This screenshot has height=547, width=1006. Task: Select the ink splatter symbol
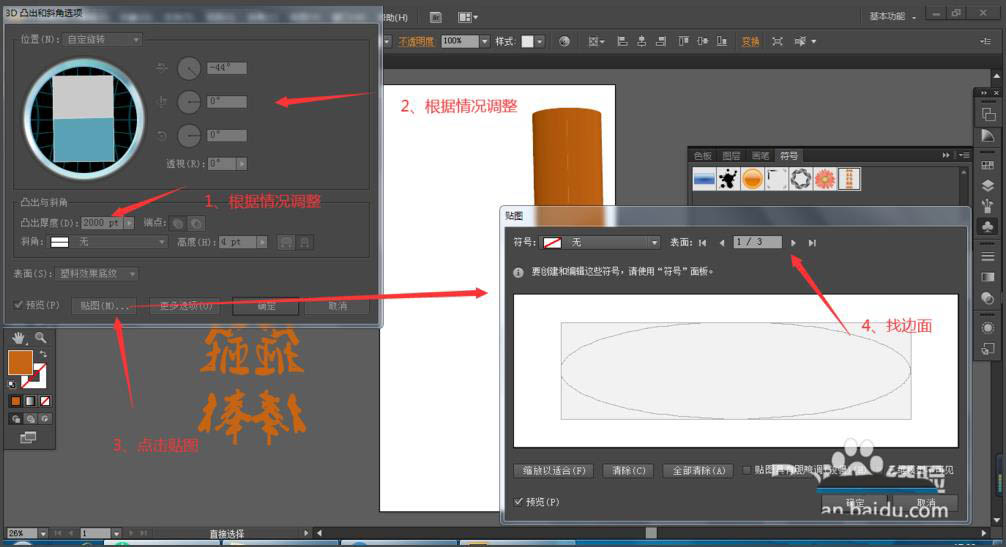728,179
